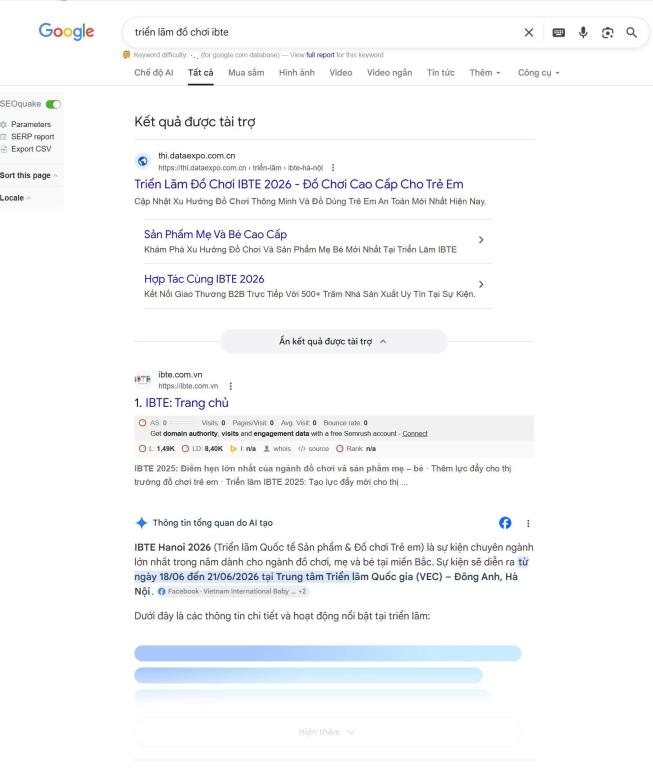Image resolution: width=653 pixels, height=779 pixels.
Task: Open AI overview three-dot options menu
Action: click(528, 523)
